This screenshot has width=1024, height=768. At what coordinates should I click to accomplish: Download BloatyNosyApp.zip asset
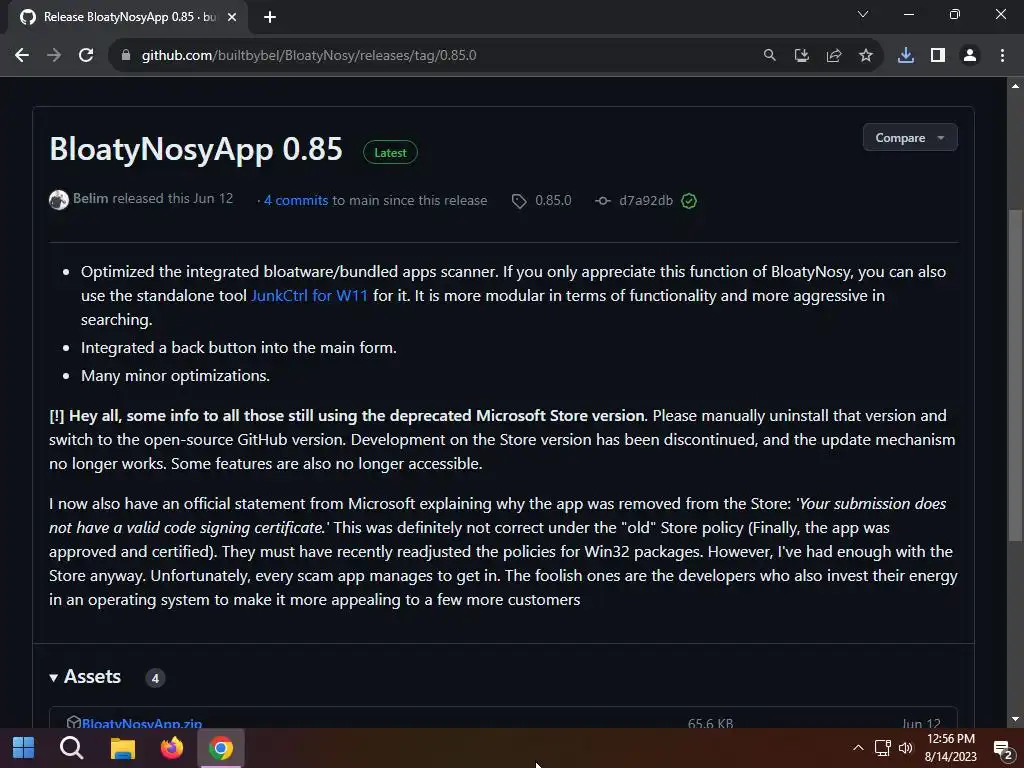click(x=142, y=723)
